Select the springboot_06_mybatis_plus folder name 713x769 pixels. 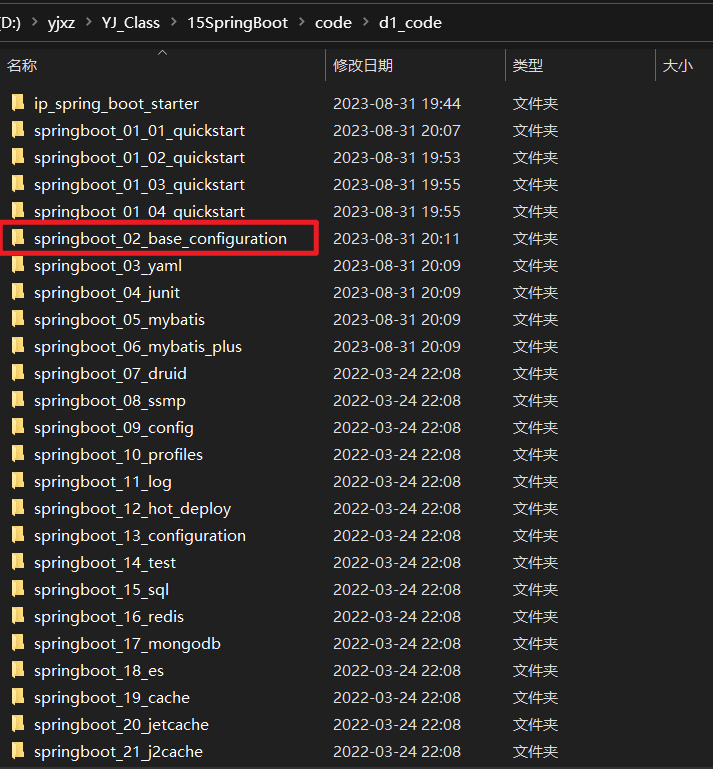(138, 347)
